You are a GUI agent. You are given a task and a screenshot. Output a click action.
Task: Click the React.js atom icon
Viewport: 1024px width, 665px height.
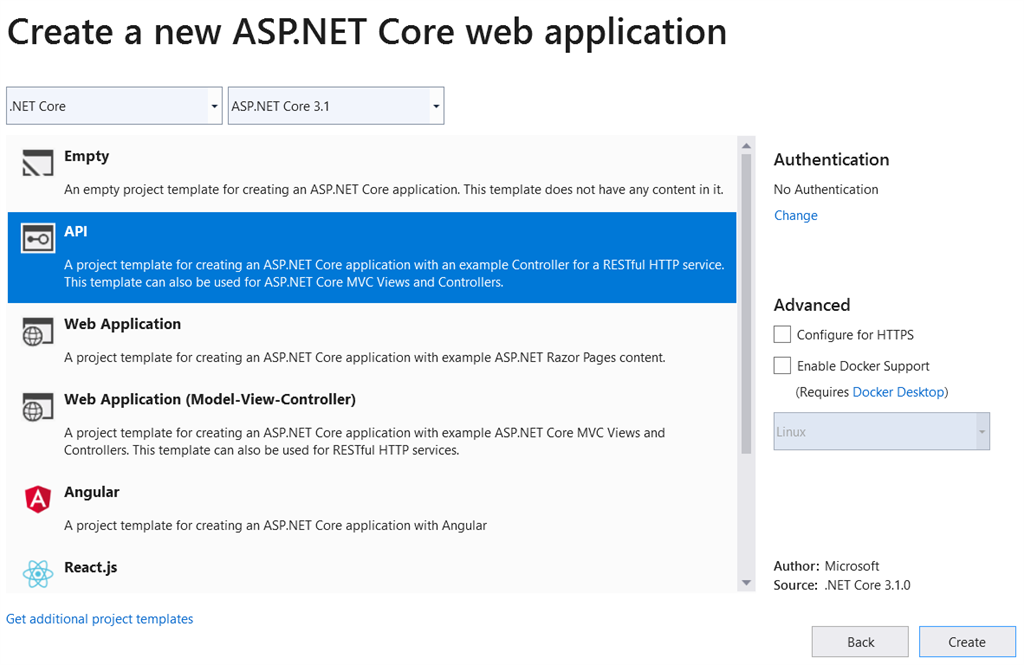[38, 573]
